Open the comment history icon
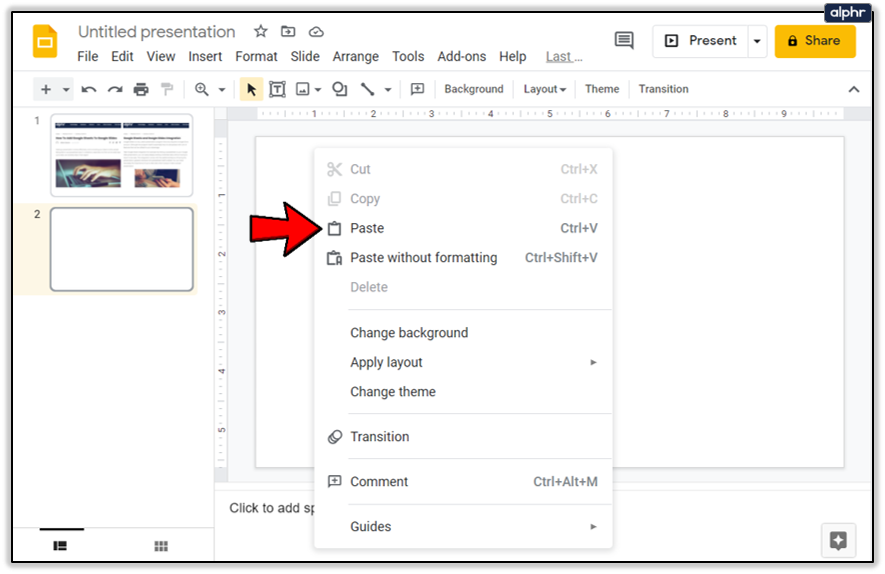Viewport: 885px width, 574px height. (624, 41)
